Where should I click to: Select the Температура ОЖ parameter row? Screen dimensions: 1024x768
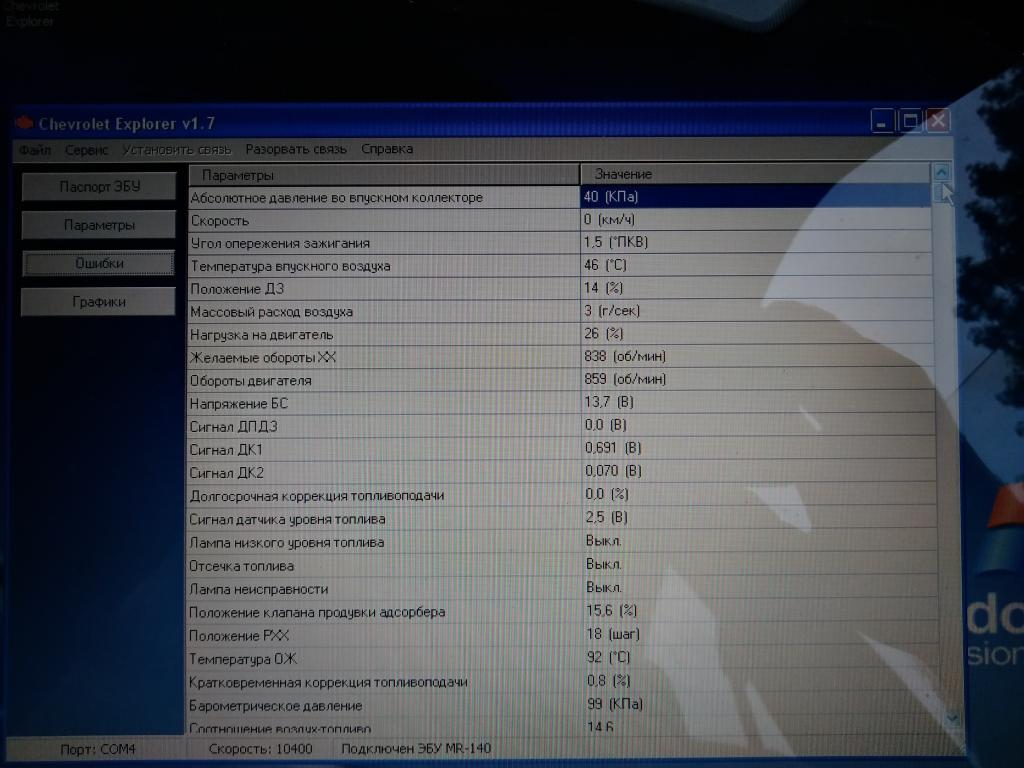click(384, 659)
